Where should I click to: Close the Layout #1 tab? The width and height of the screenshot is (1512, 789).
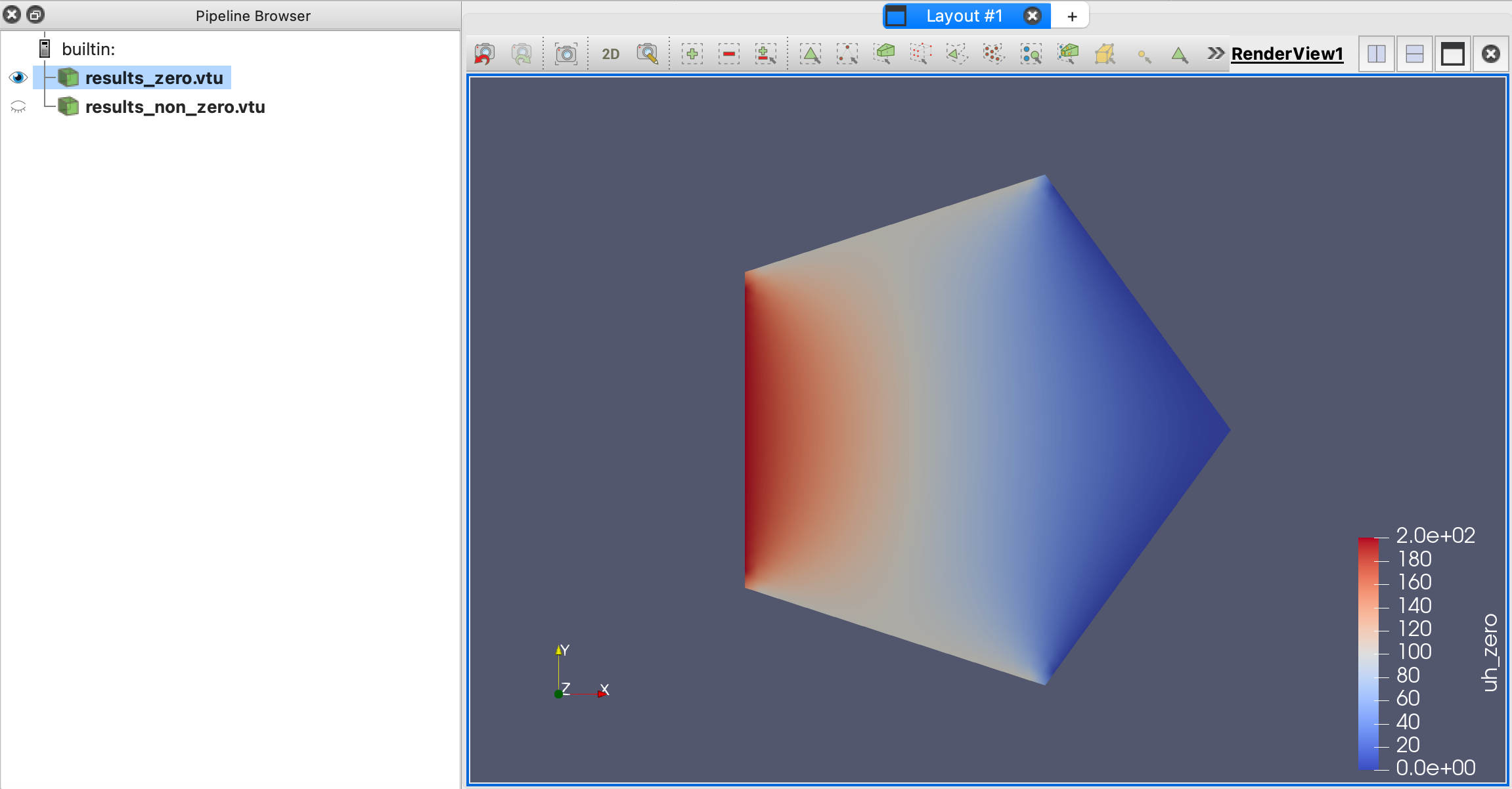pyautogui.click(x=1033, y=16)
